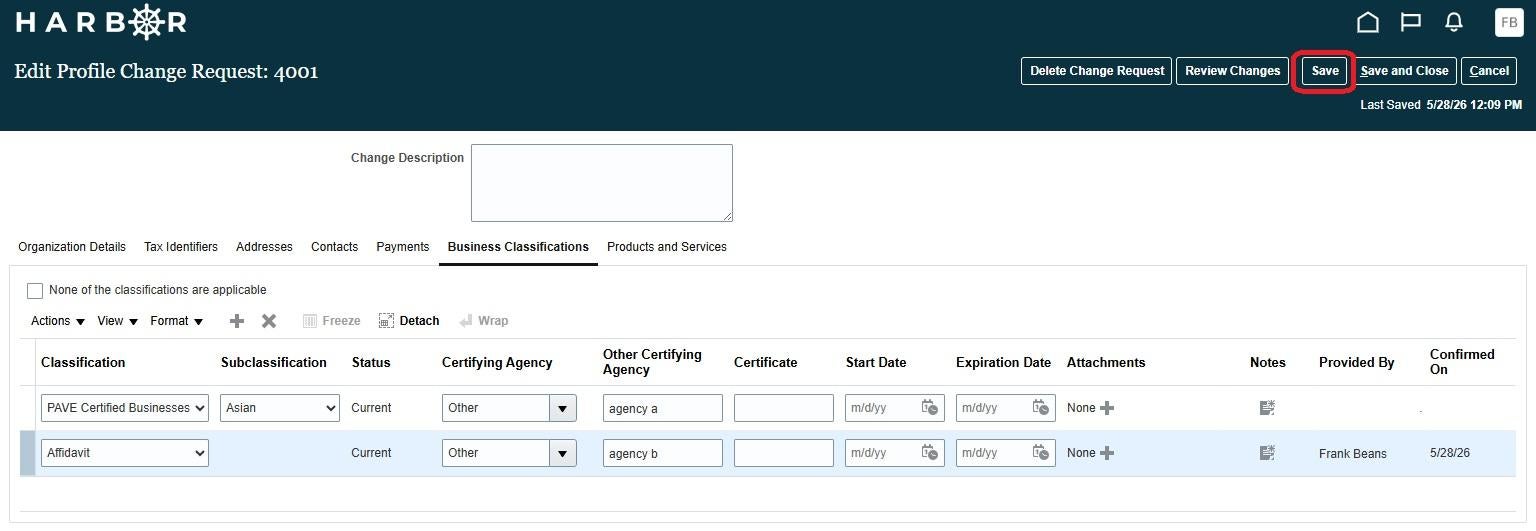Click the 'agency b' Other Certifying Agency field
The height and width of the screenshot is (531, 1536).
[663, 453]
